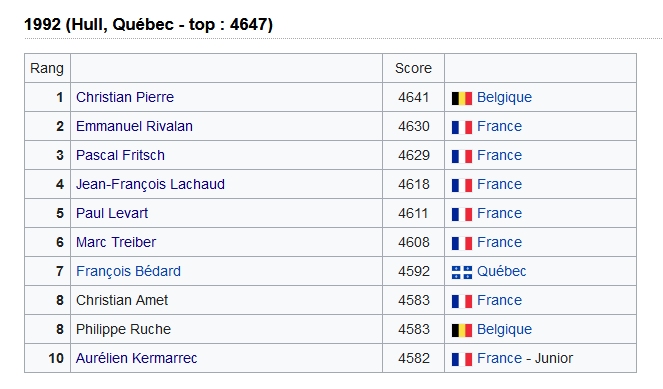Click the Score column header
This screenshot has width=663, height=389.
413,68
